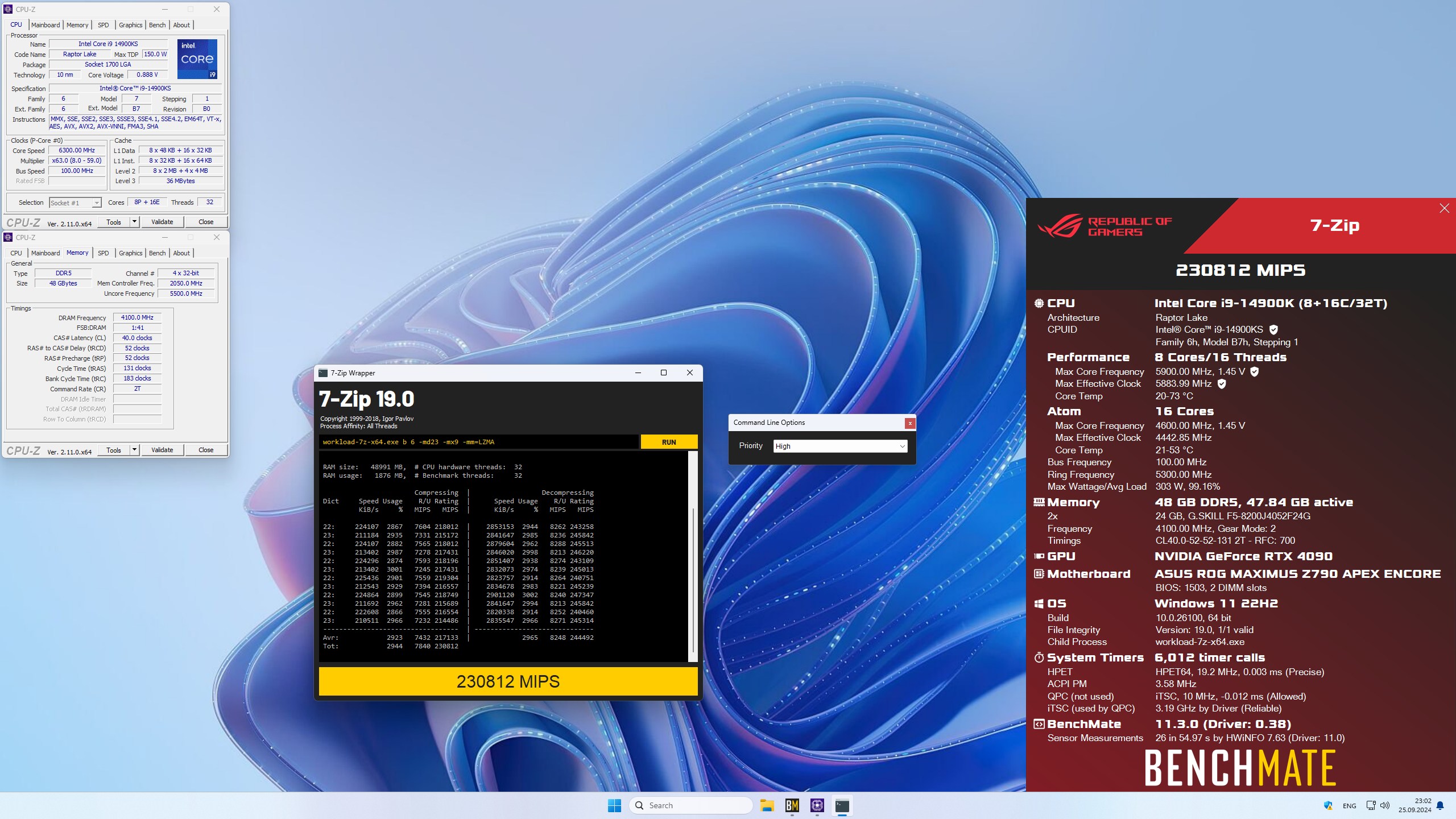Close the BenchMate result panel with X
The image size is (1456, 819).
point(1444,208)
